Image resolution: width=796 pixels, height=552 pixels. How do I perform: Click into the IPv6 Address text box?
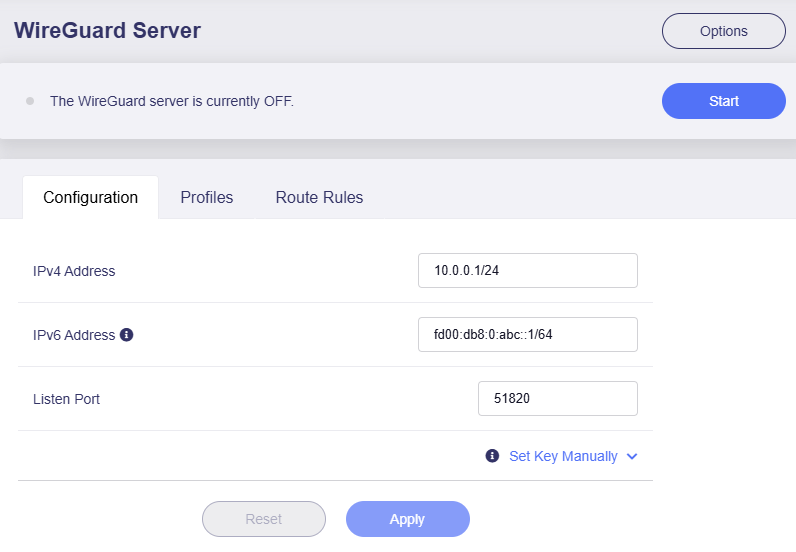527,335
